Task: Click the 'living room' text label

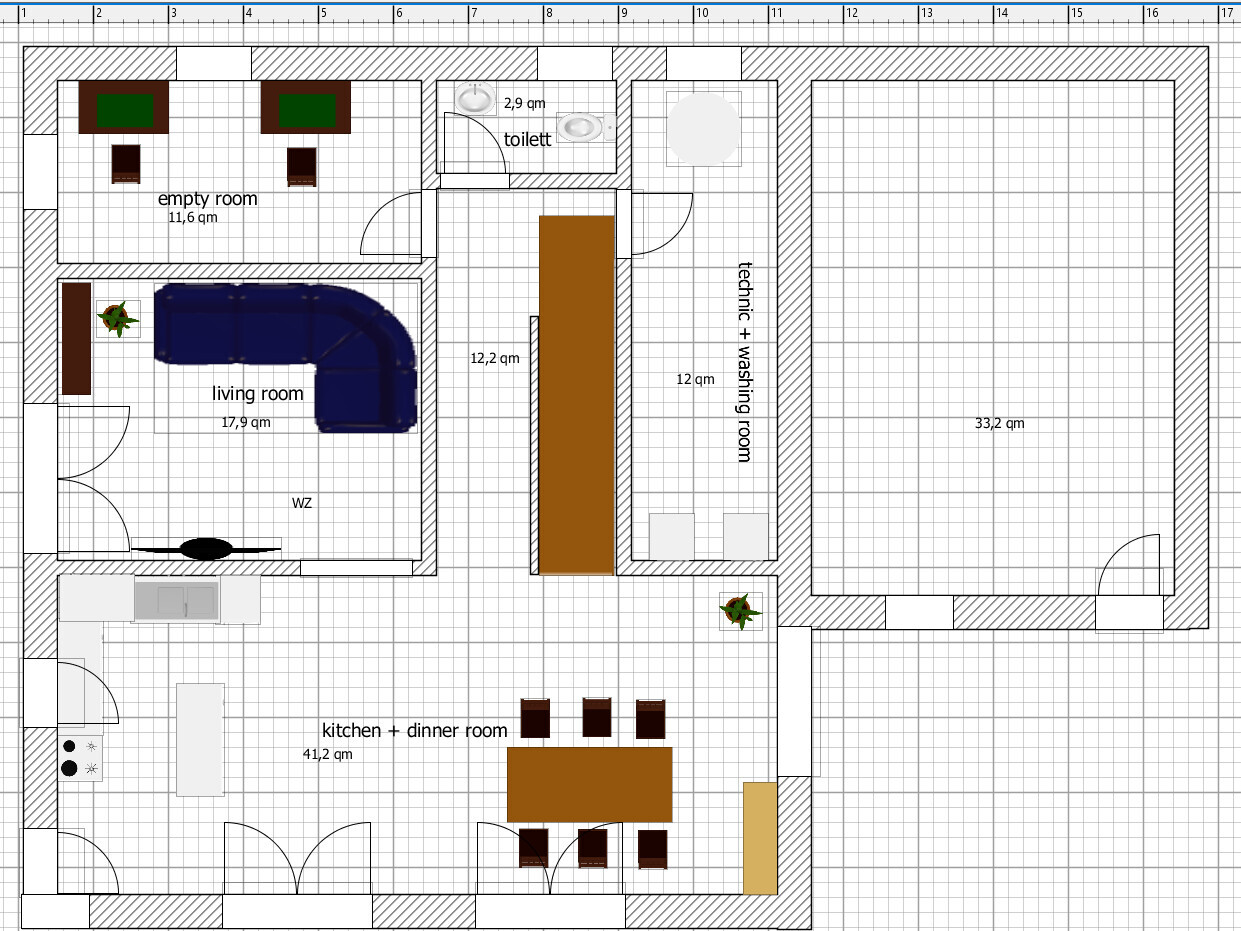Action: pos(257,394)
